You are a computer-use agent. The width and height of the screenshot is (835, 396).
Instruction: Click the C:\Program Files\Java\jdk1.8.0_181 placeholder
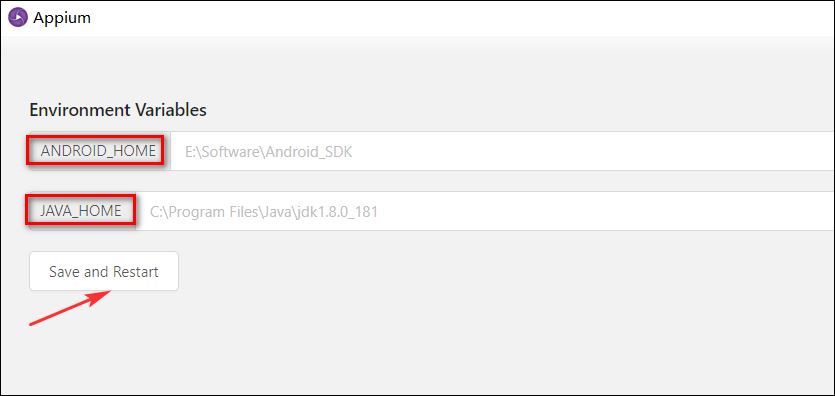tap(264, 212)
